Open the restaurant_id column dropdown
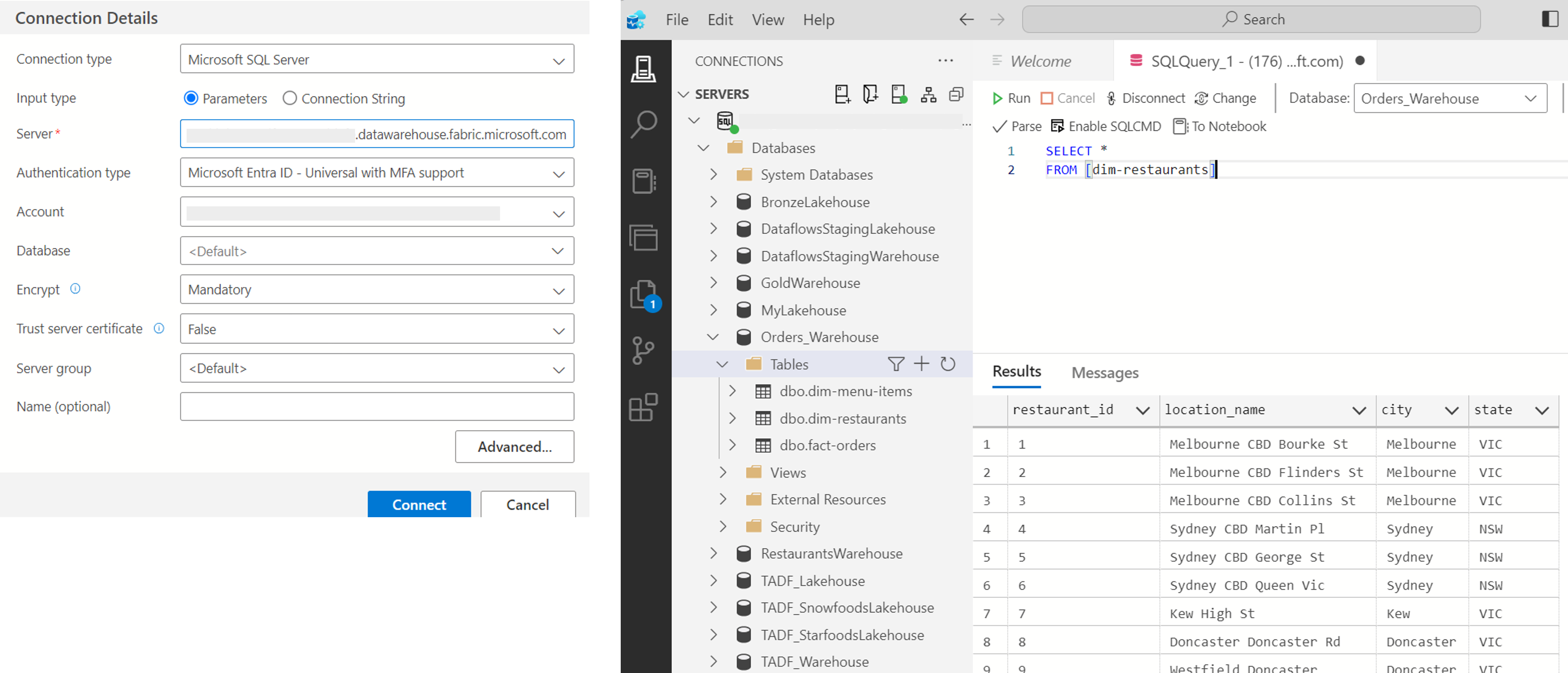1568x673 pixels. click(x=1142, y=410)
